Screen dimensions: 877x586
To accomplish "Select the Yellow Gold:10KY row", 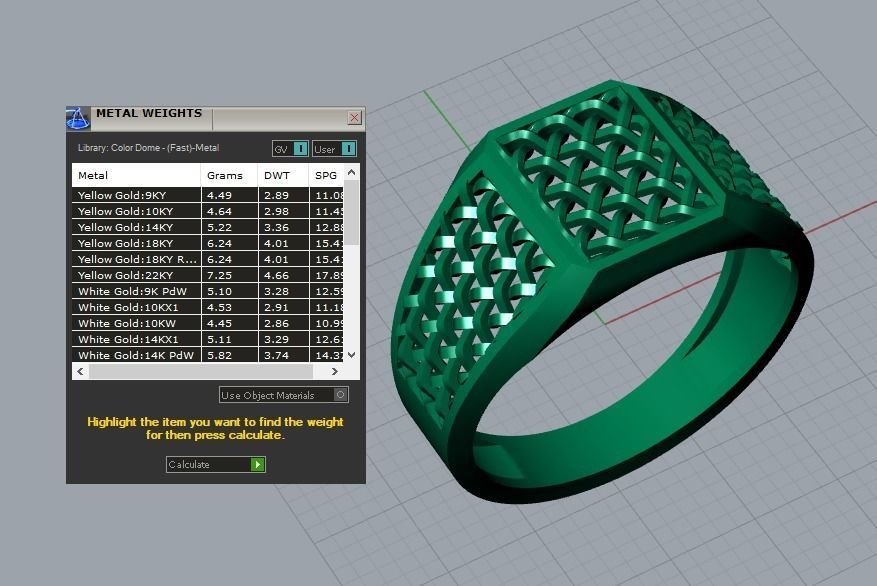I will tap(208, 211).
